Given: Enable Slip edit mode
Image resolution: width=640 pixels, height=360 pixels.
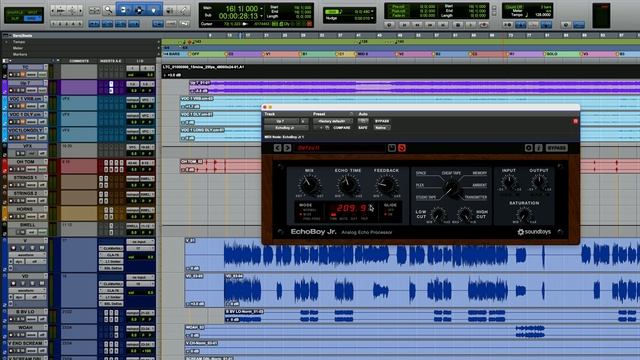Looking at the screenshot, I should (x=15, y=19).
